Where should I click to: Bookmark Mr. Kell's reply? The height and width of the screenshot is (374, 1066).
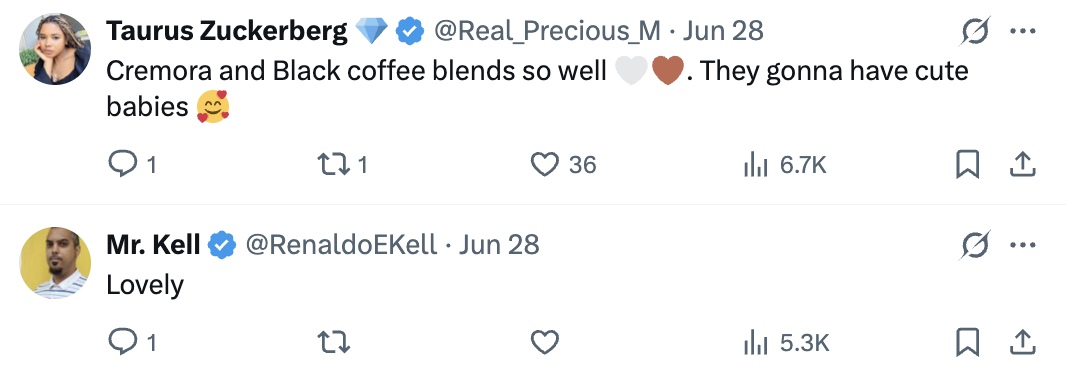click(967, 343)
